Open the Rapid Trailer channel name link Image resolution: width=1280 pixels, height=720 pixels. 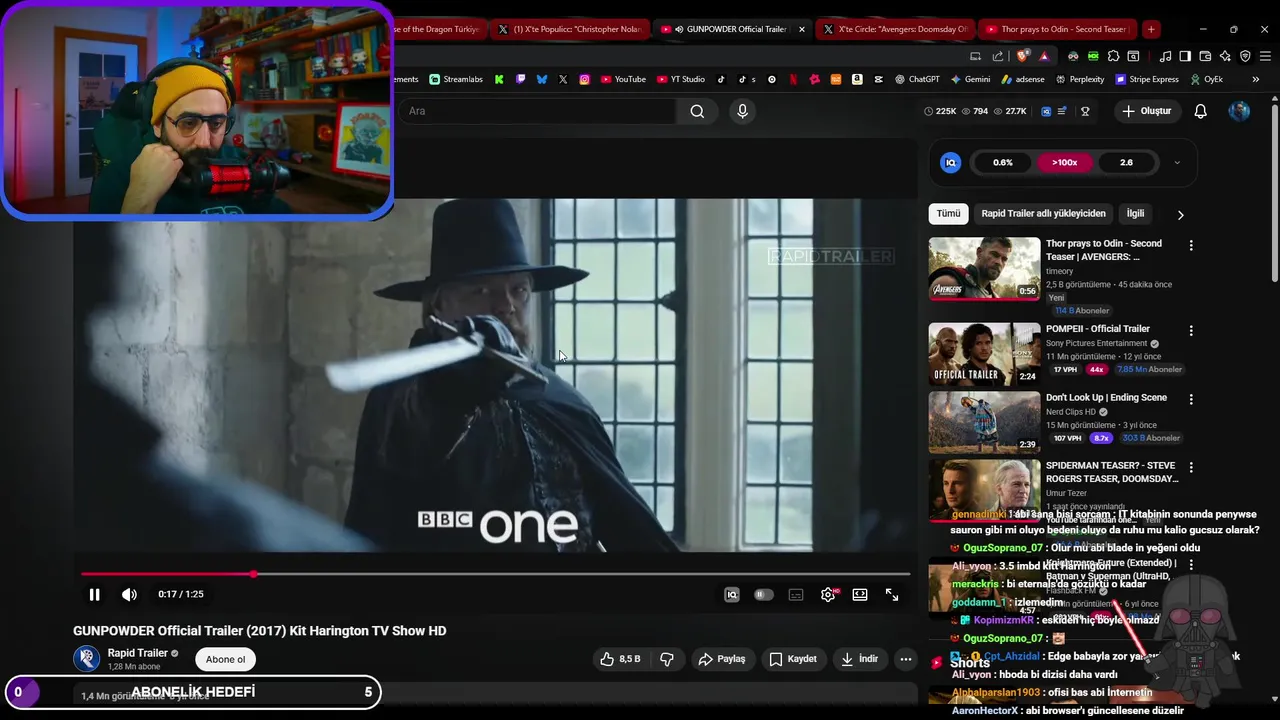coord(138,653)
